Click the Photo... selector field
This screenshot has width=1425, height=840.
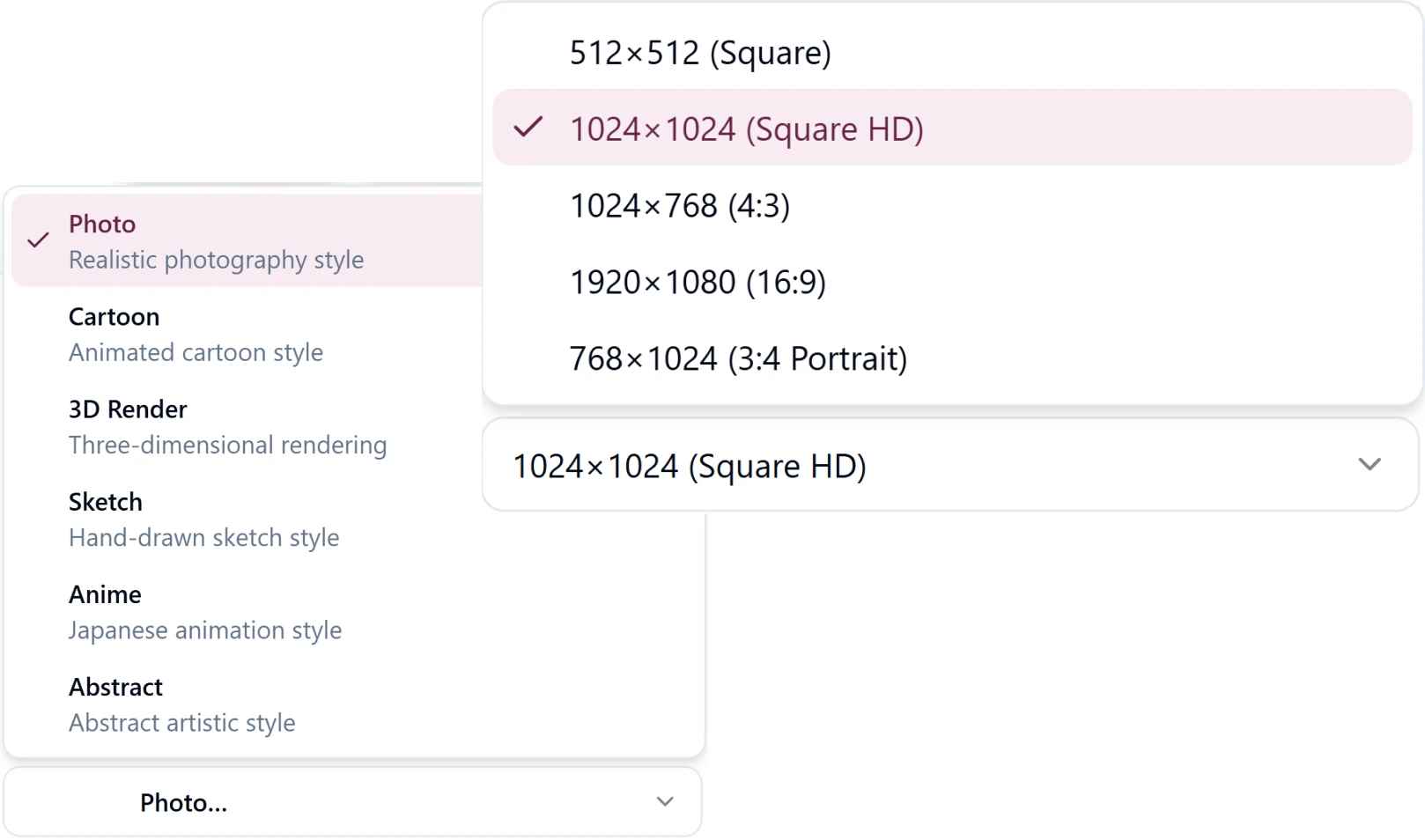353,801
